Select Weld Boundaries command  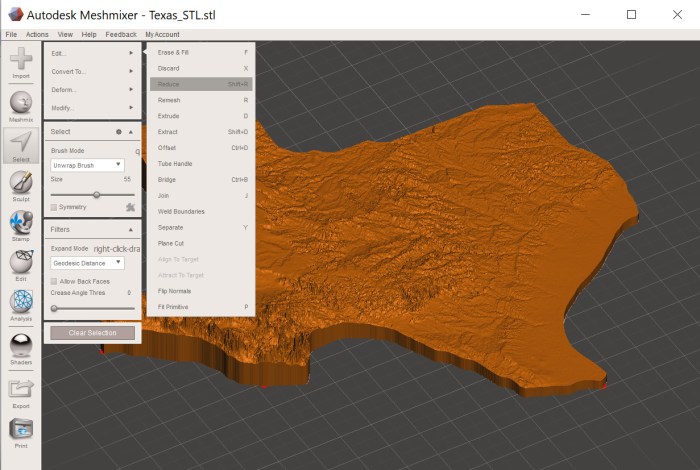(201, 212)
